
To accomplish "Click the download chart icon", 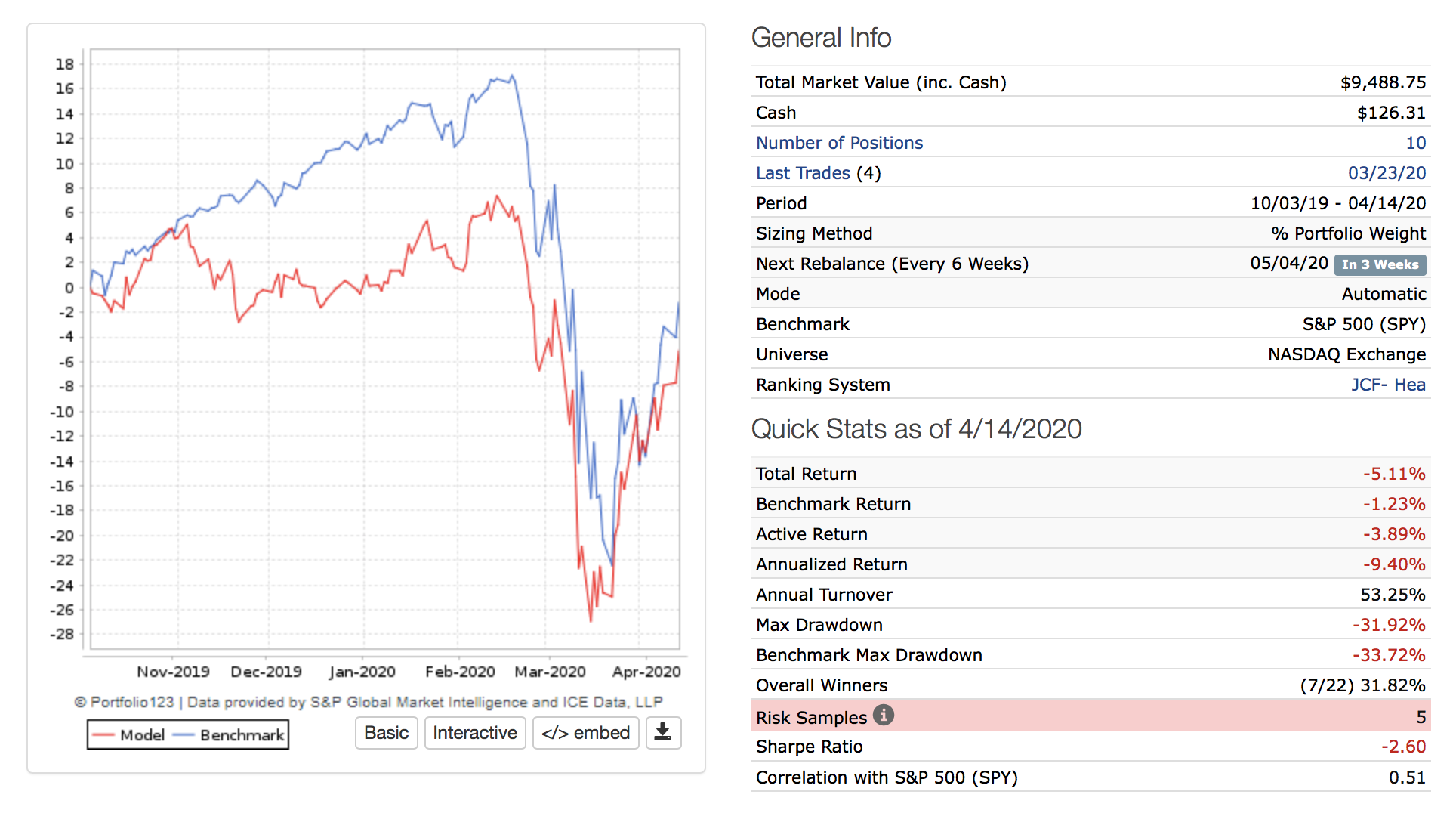I will pyautogui.click(x=662, y=732).
